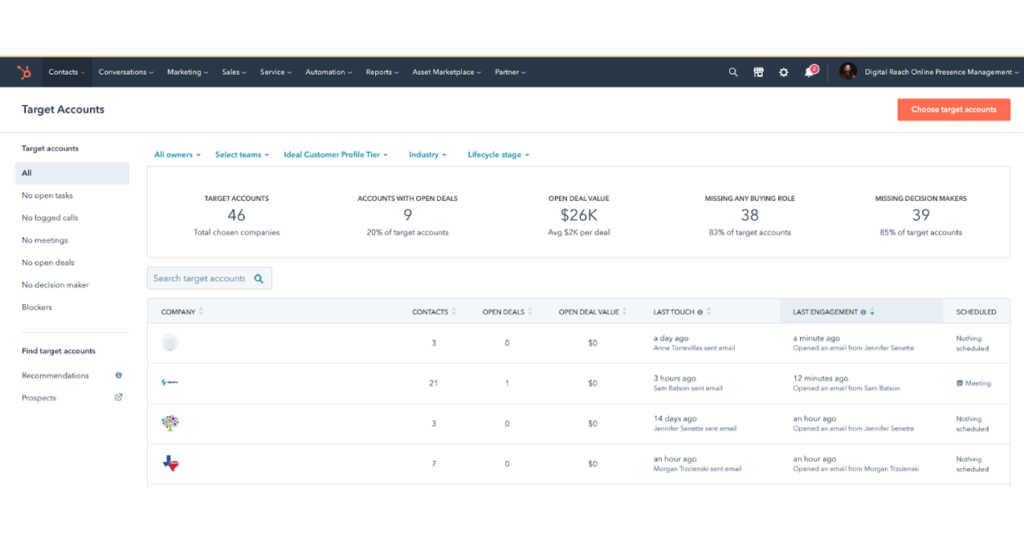The height and width of the screenshot is (542, 1024).
Task: Select the No meetings view
Action: [x=44, y=240]
